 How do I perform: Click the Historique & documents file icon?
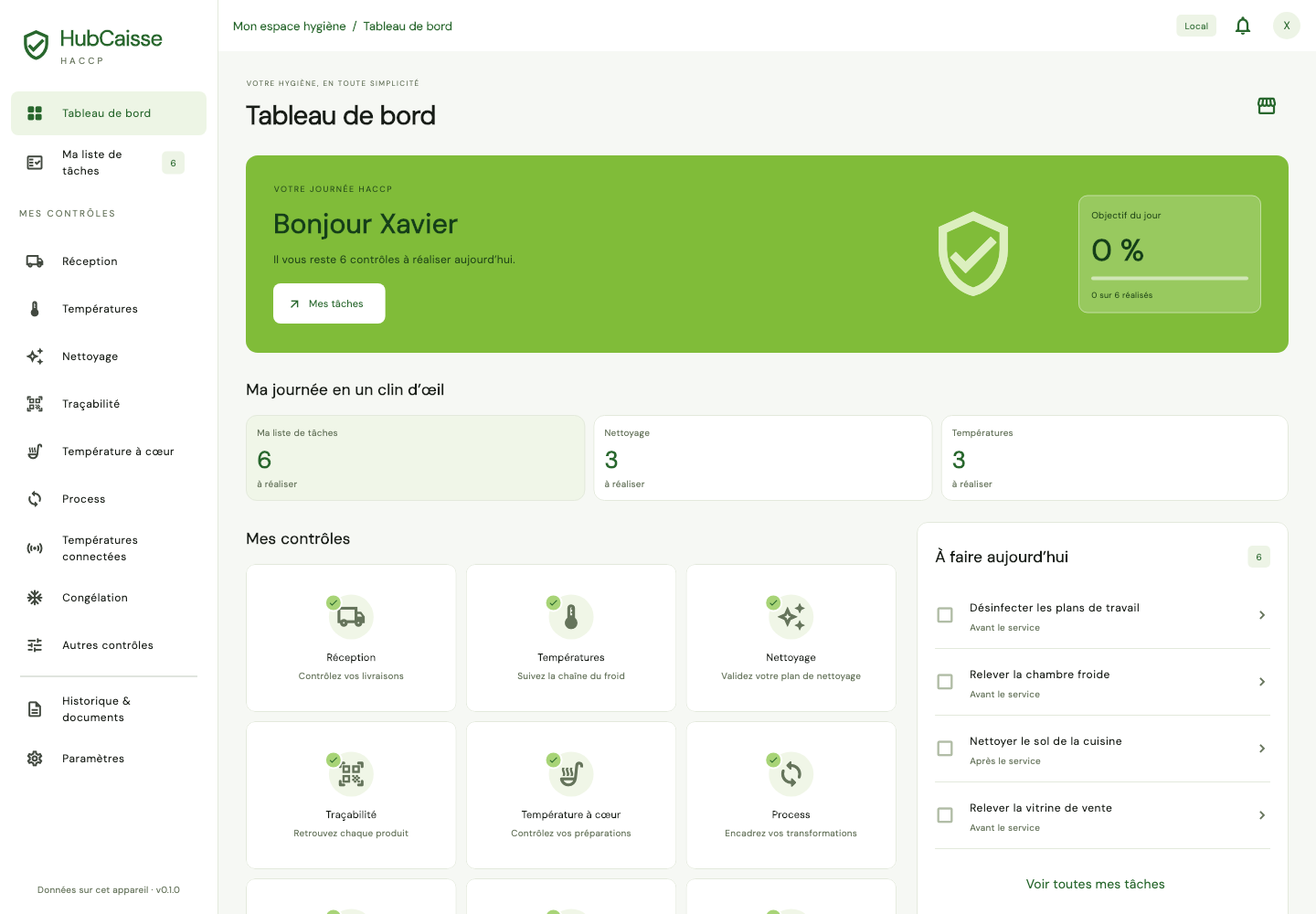(x=35, y=709)
